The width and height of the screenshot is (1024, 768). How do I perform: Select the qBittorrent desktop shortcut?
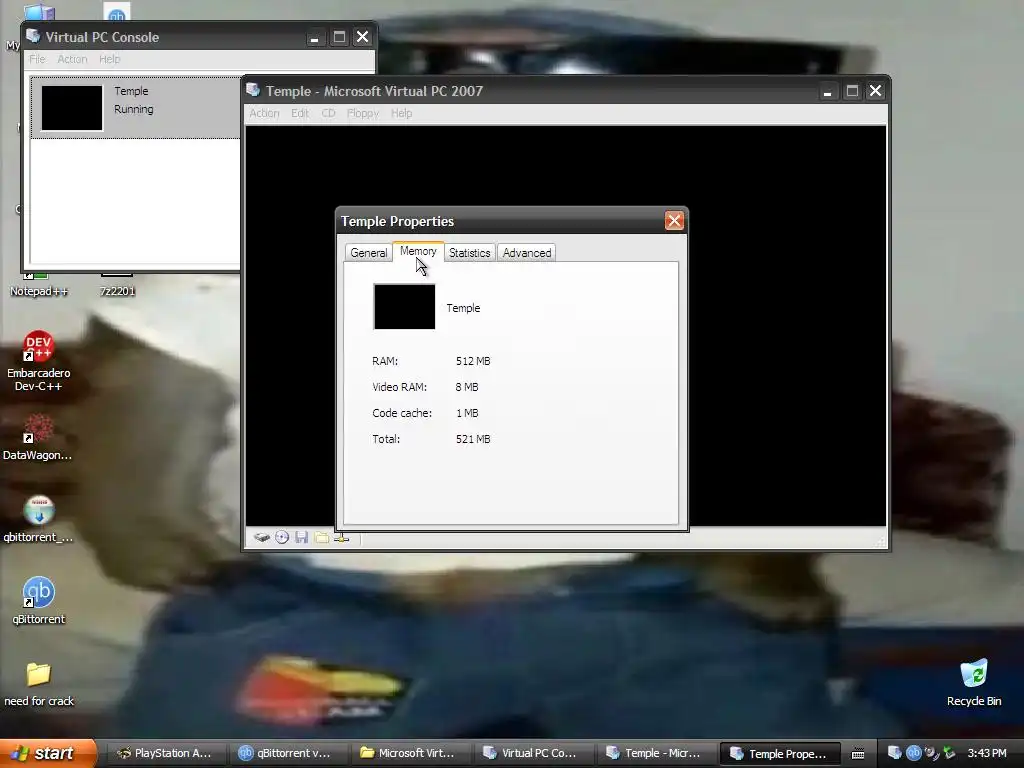point(39,601)
